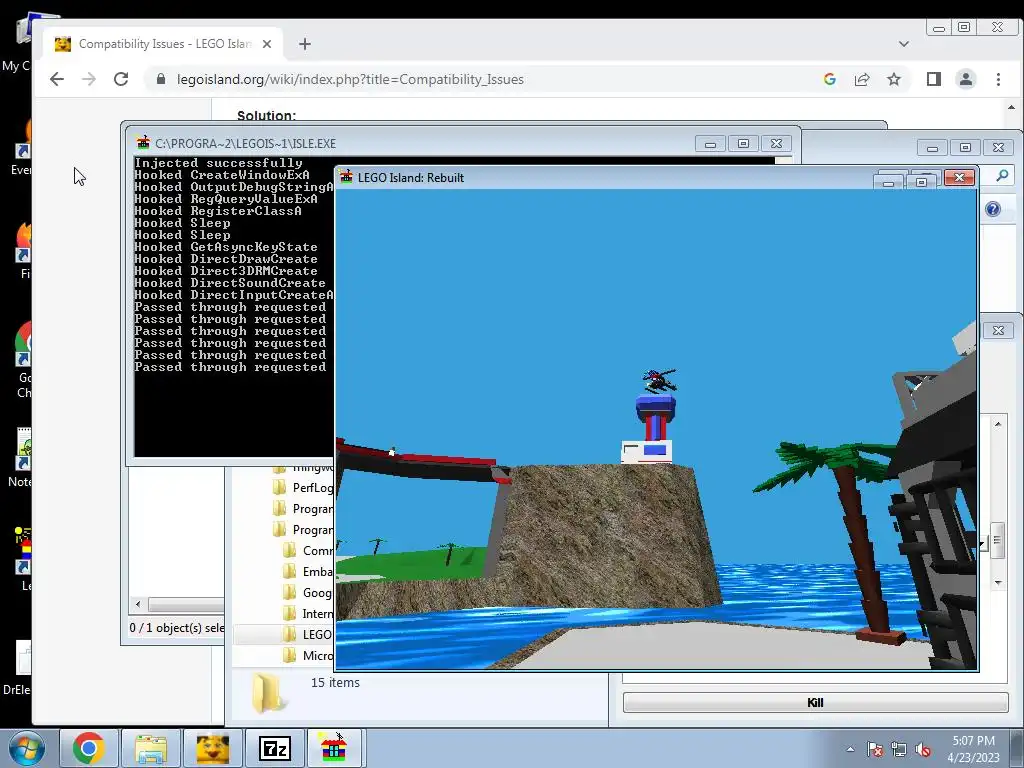Click search magnifier in Explorer window
1024x768 pixels.
pyautogui.click(x=1002, y=175)
